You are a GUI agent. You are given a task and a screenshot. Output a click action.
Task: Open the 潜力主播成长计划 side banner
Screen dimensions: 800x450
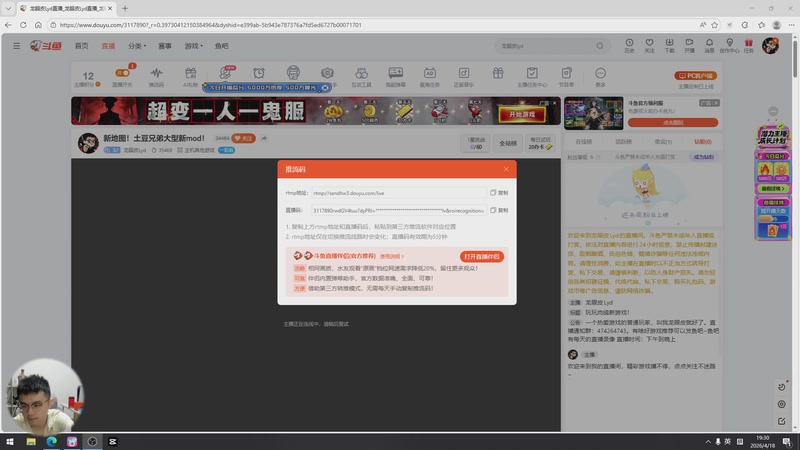pyautogui.click(x=773, y=136)
